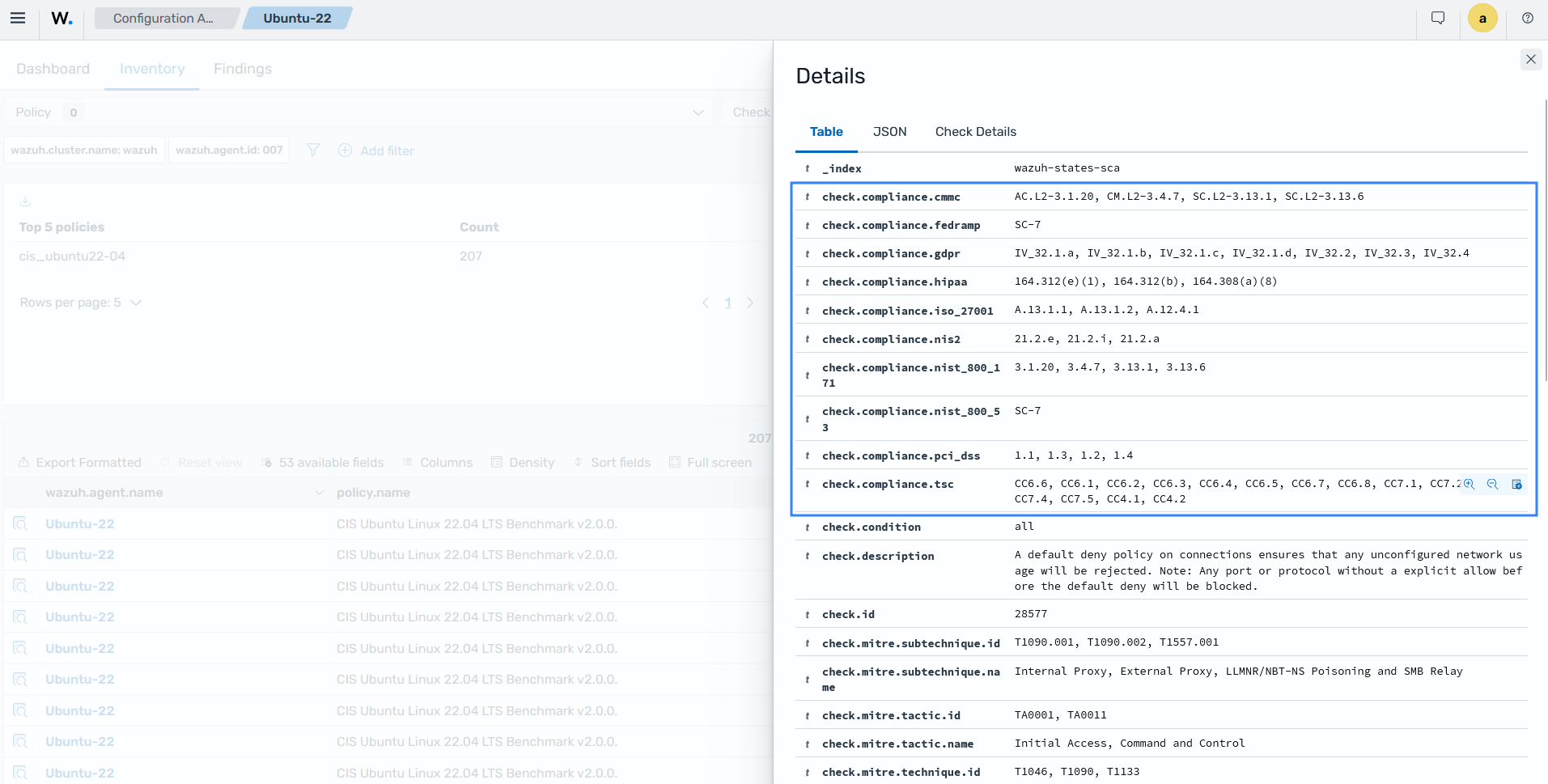Click the wazuh.cluster.name: wazuh filter pill
Screen dimensions: 1548x784
point(84,150)
